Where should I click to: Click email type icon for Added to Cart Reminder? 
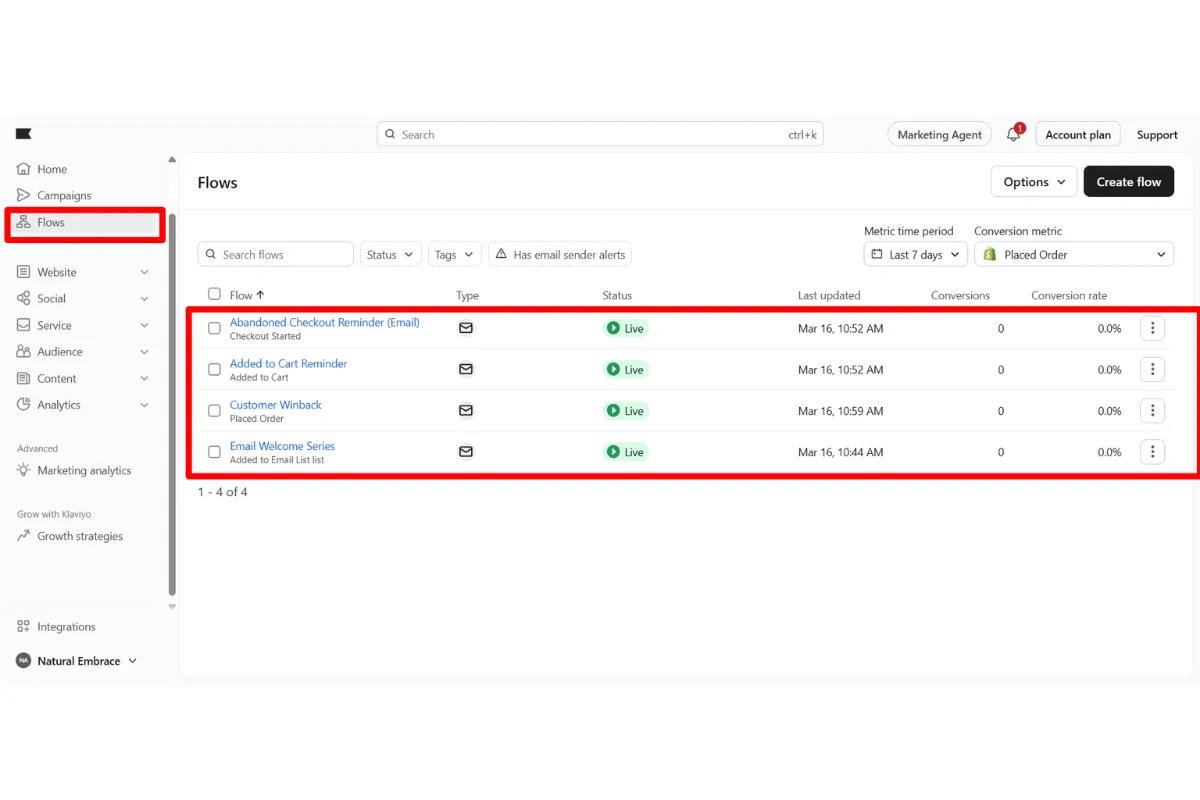coord(465,369)
